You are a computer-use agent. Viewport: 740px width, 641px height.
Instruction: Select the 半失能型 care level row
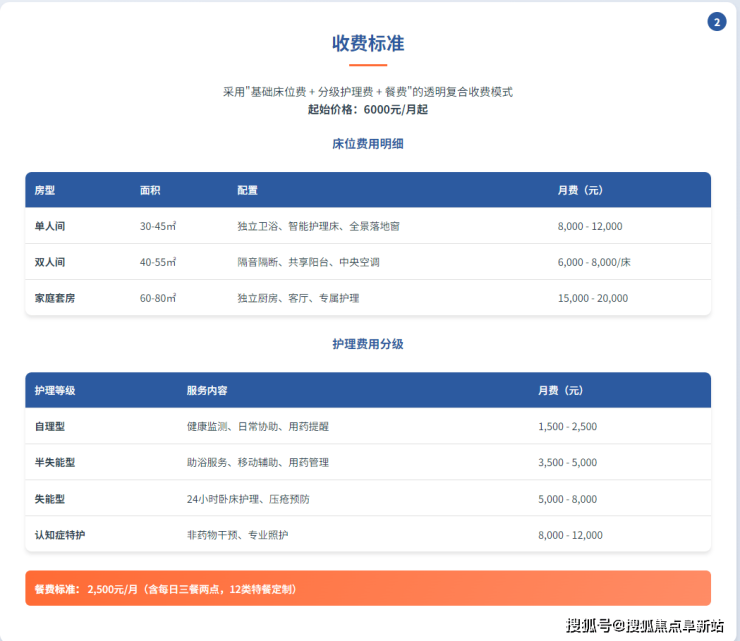[x=55, y=462]
